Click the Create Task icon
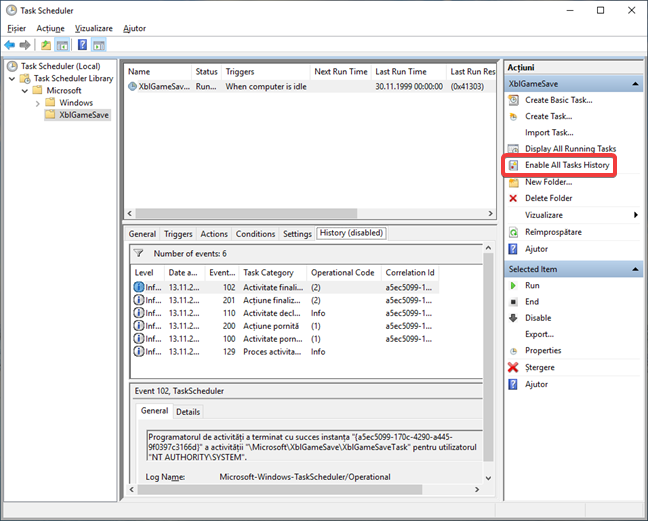This screenshot has height=521, width=648. tap(513, 117)
